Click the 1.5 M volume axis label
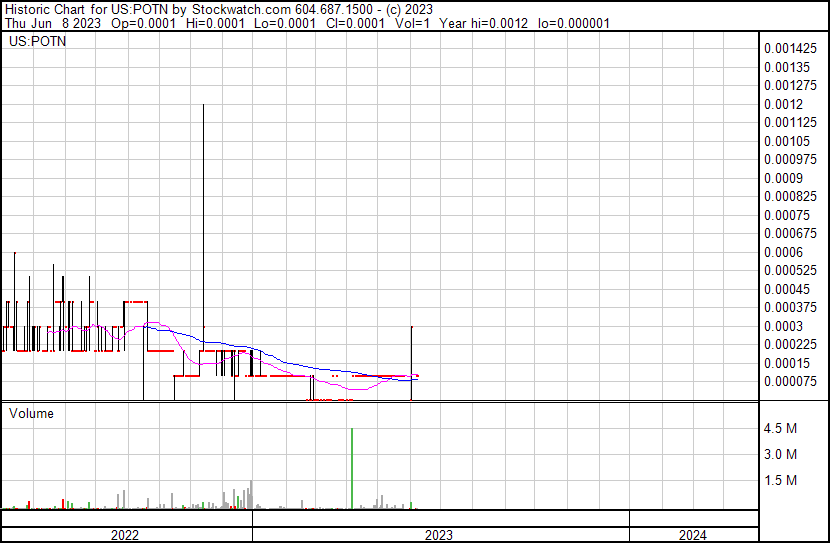The height and width of the screenshot is (543, 830). coord(780,481)
